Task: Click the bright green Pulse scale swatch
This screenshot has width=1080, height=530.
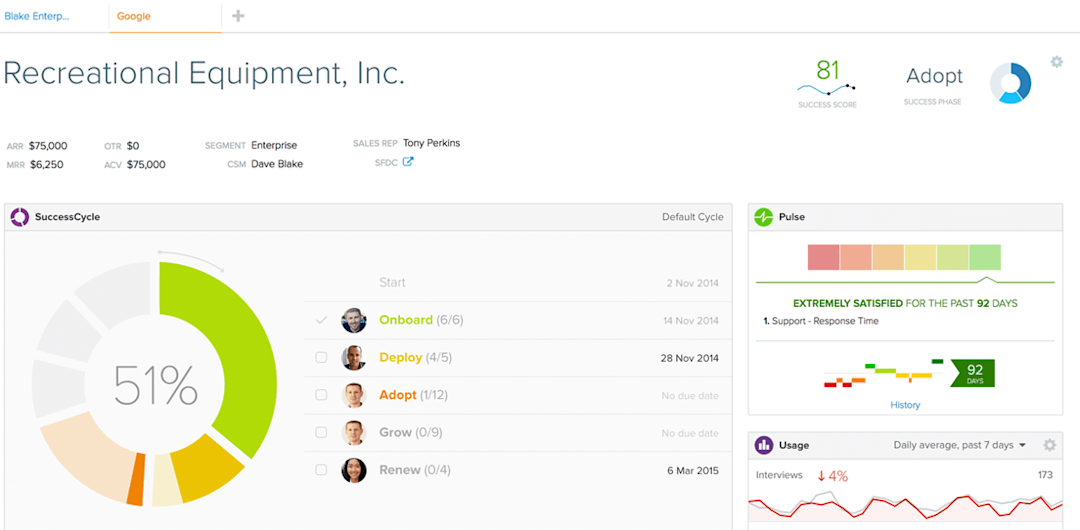Action: [985, 257]
